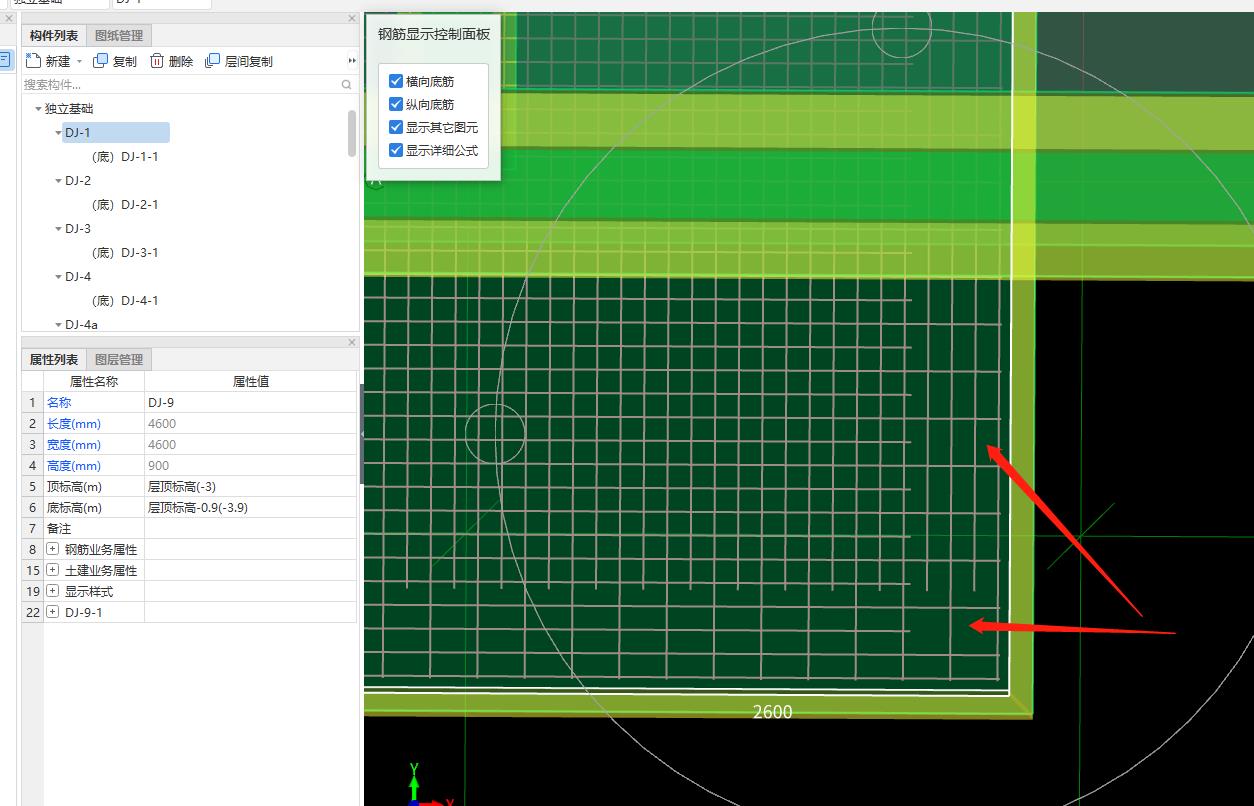1254x806 pixels.
Task: Click the 长度(mm) property name
Action: [x=74, y=423]
